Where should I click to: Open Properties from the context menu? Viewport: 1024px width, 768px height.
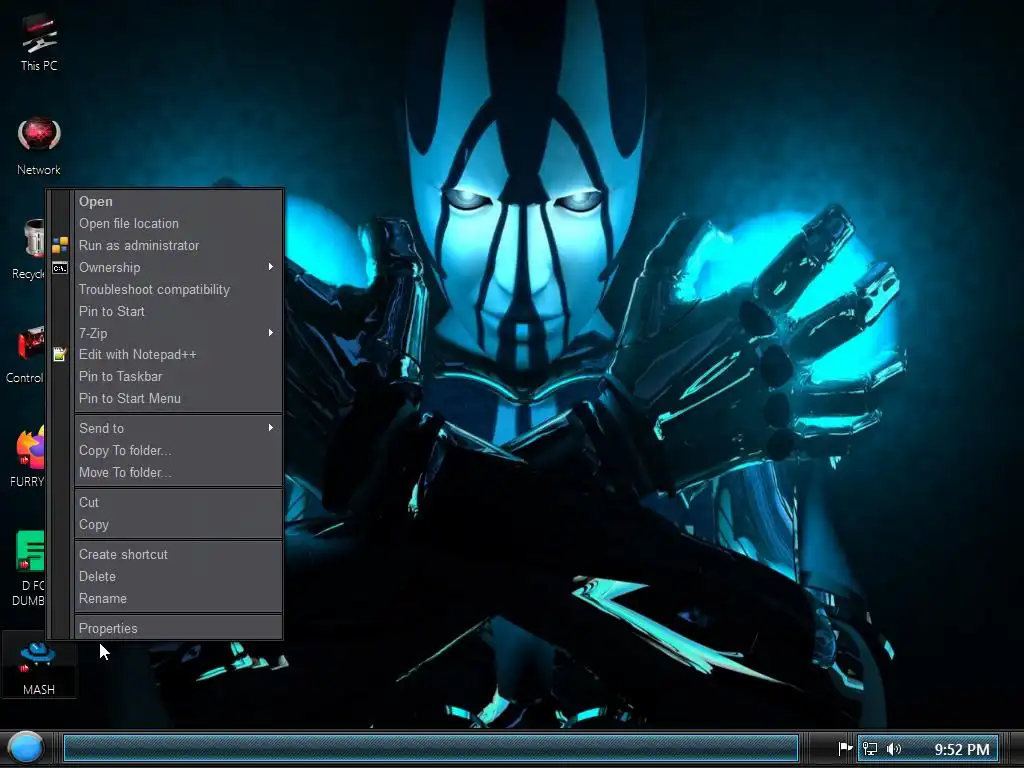[179, 628]
